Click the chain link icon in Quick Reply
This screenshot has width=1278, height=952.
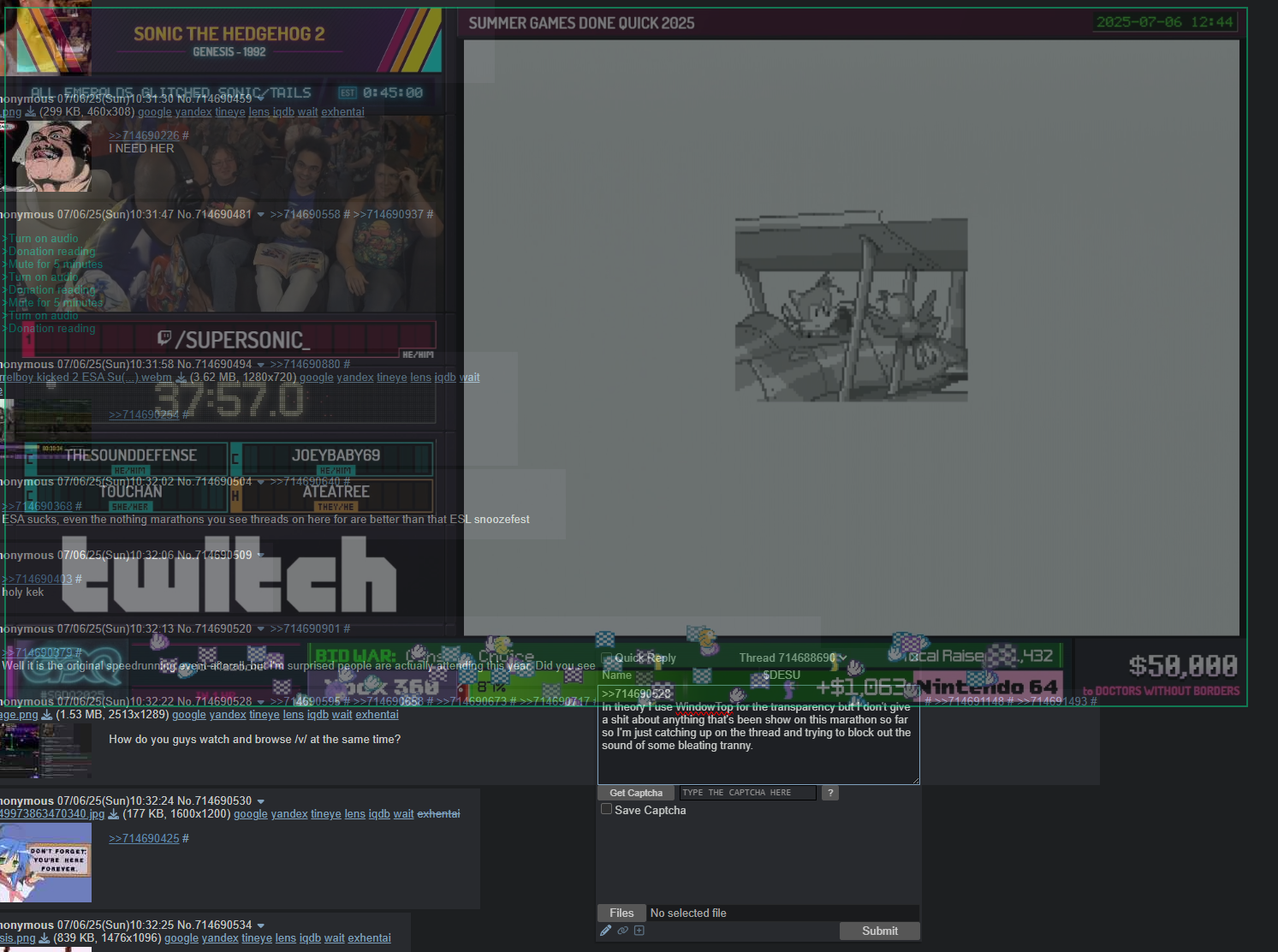(622, 931)
